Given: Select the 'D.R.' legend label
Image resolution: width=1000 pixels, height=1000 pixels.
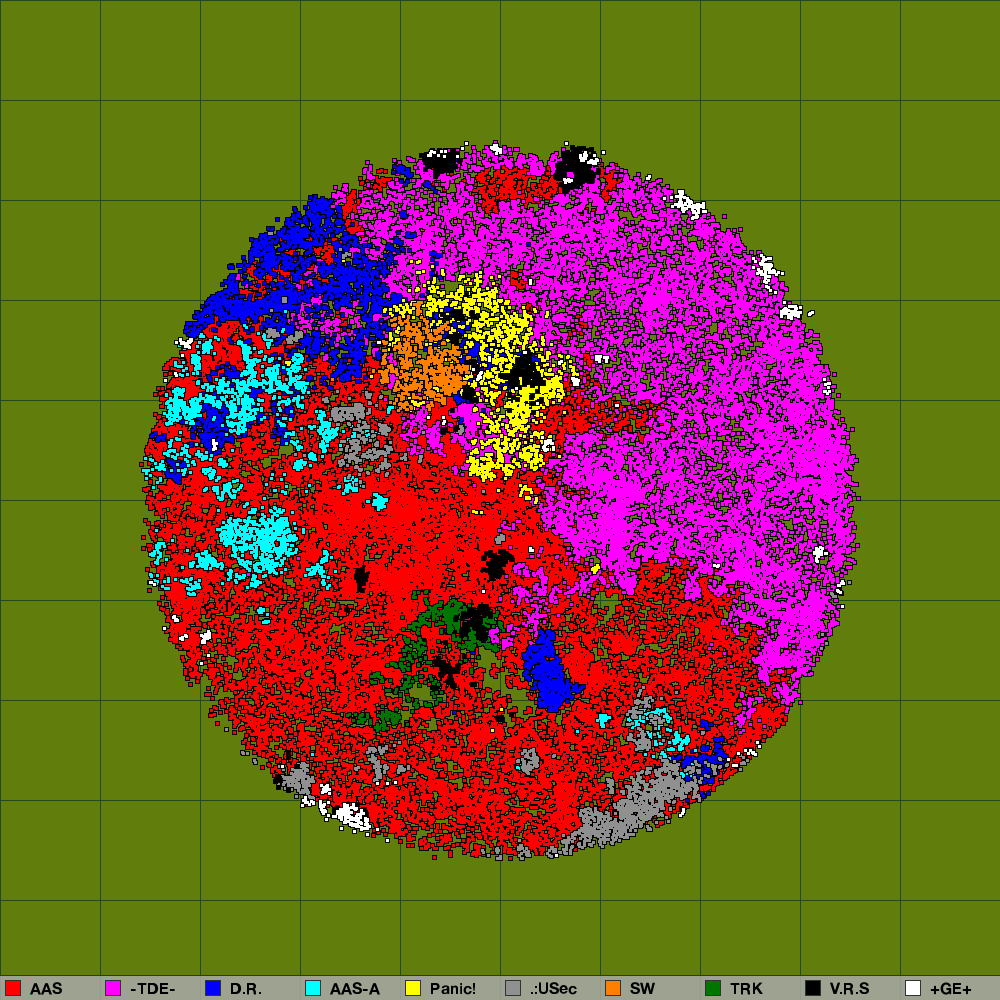Looking at the screenshot, I should point(246,989).
